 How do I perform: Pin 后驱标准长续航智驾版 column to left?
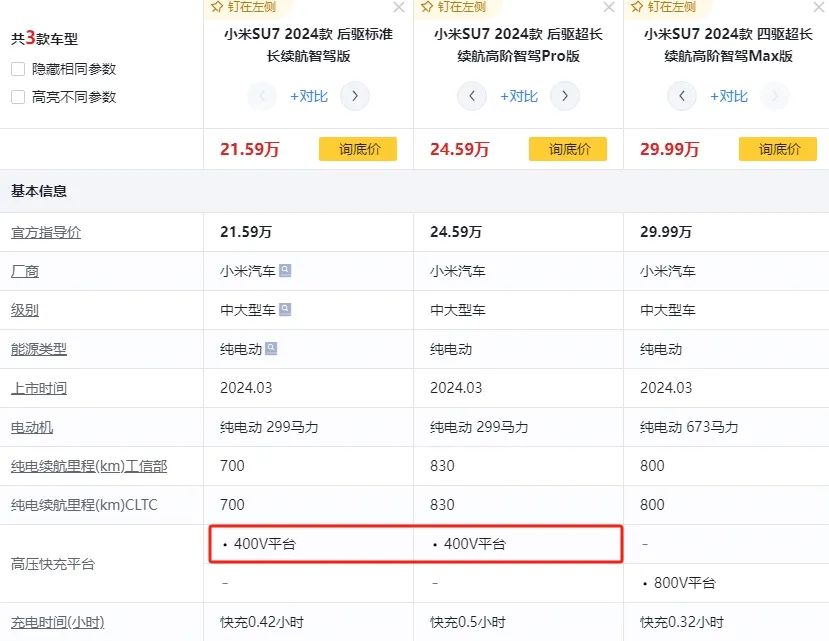[243, 7]
